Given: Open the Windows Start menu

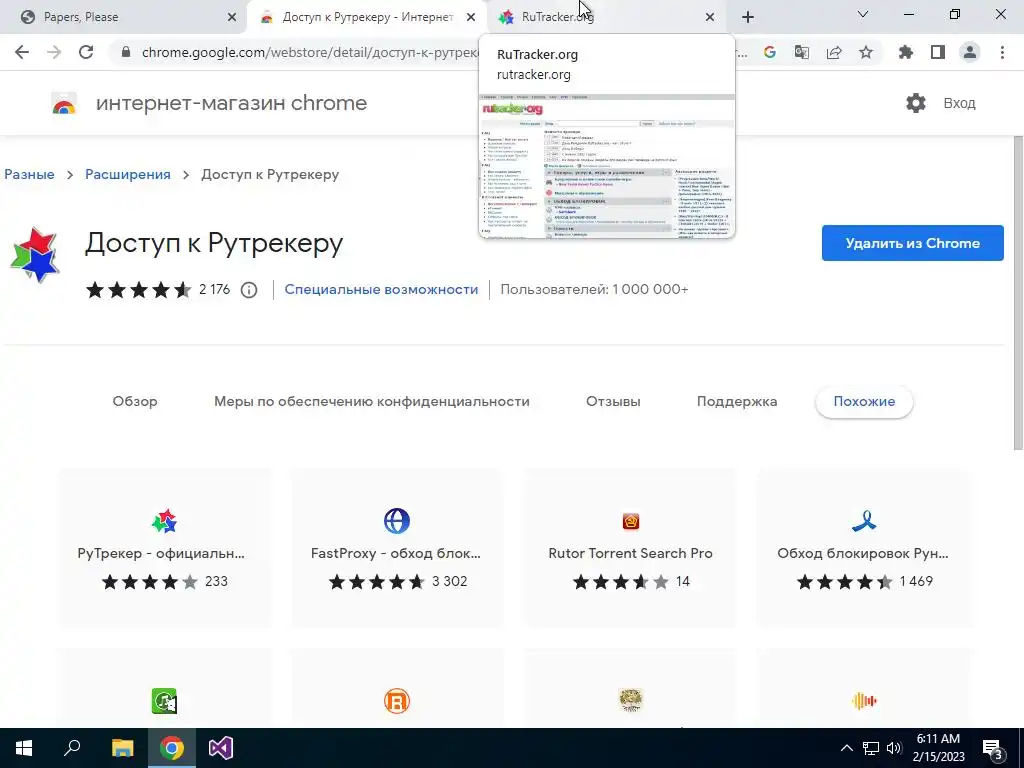Looking at the screenshot, I should coord(24,748).
